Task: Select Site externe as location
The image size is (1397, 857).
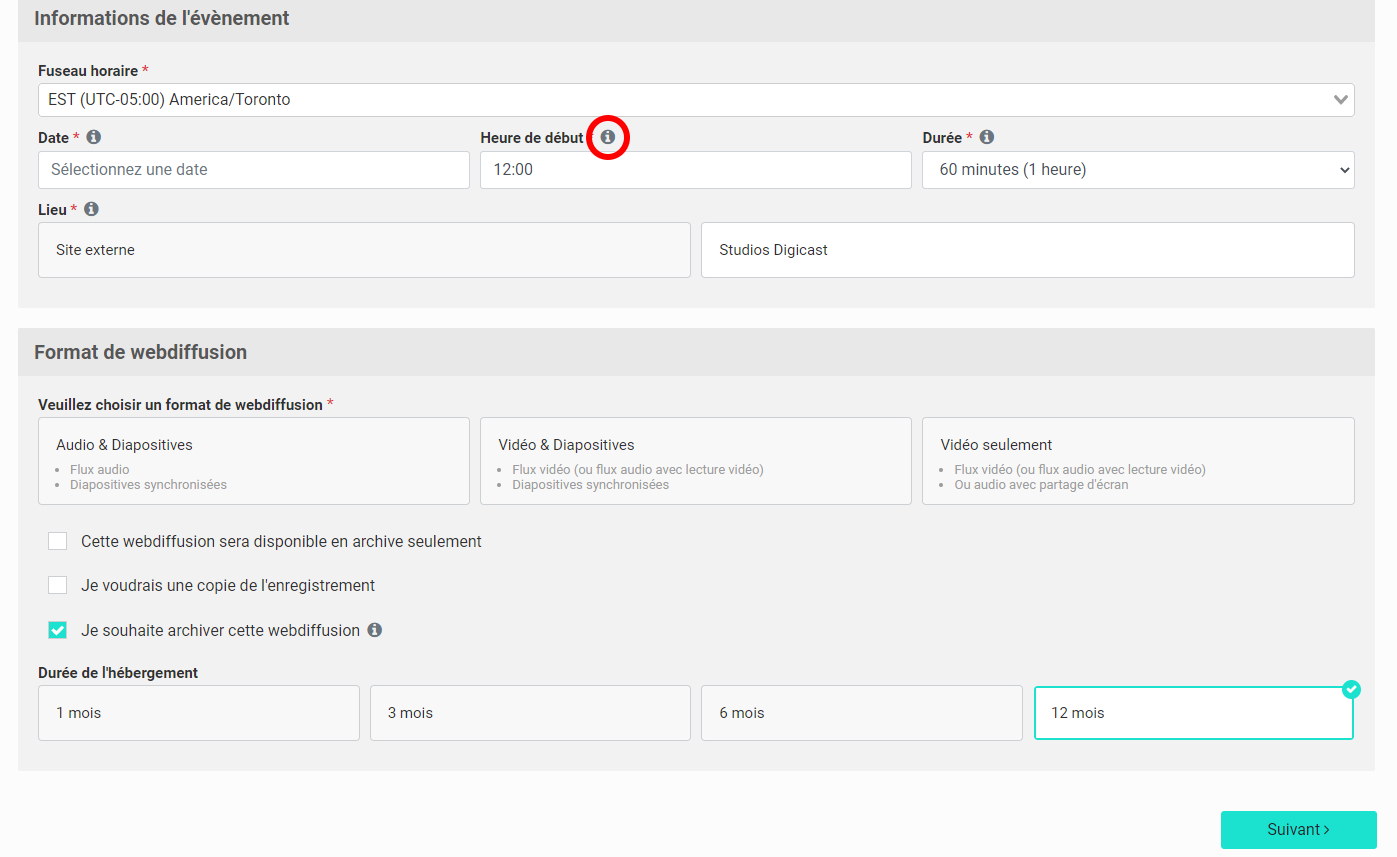Action: (x=364, y=250)
